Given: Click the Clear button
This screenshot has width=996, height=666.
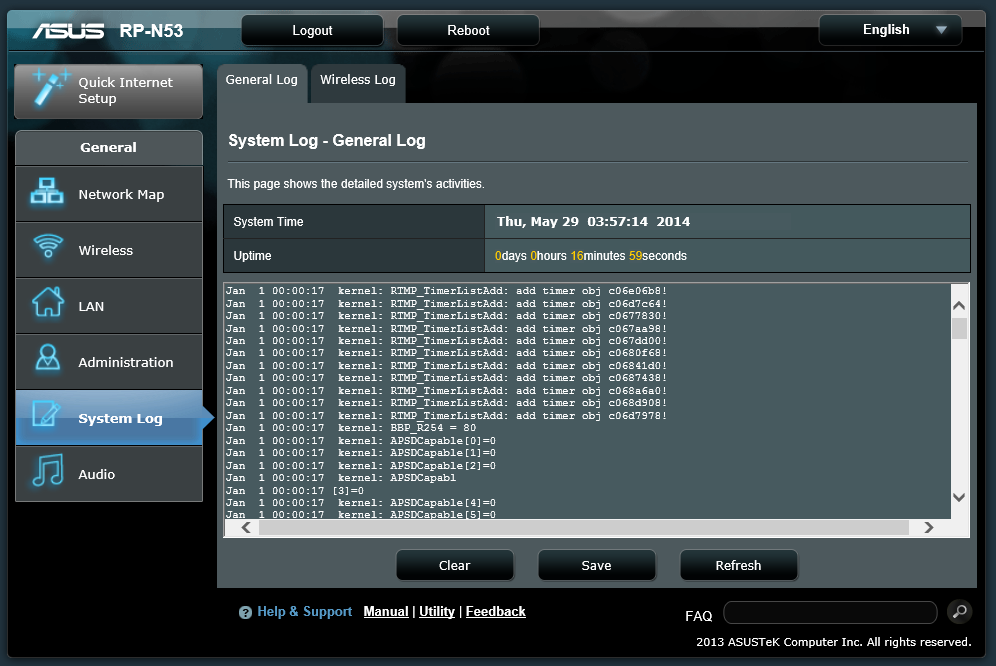Looking at the screenshot, I should point(455,565).
